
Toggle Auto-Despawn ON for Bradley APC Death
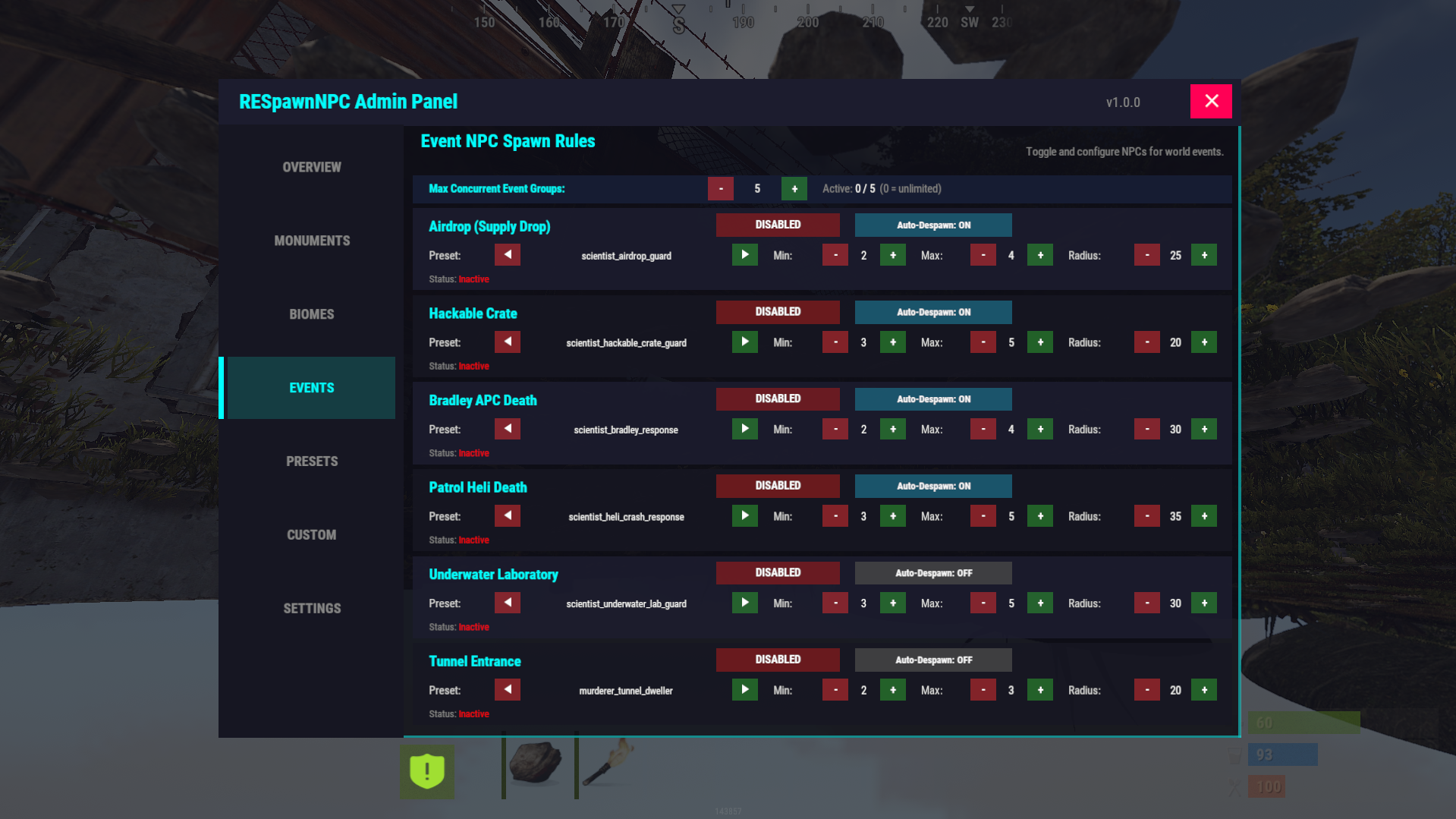(x=932, y=399)
